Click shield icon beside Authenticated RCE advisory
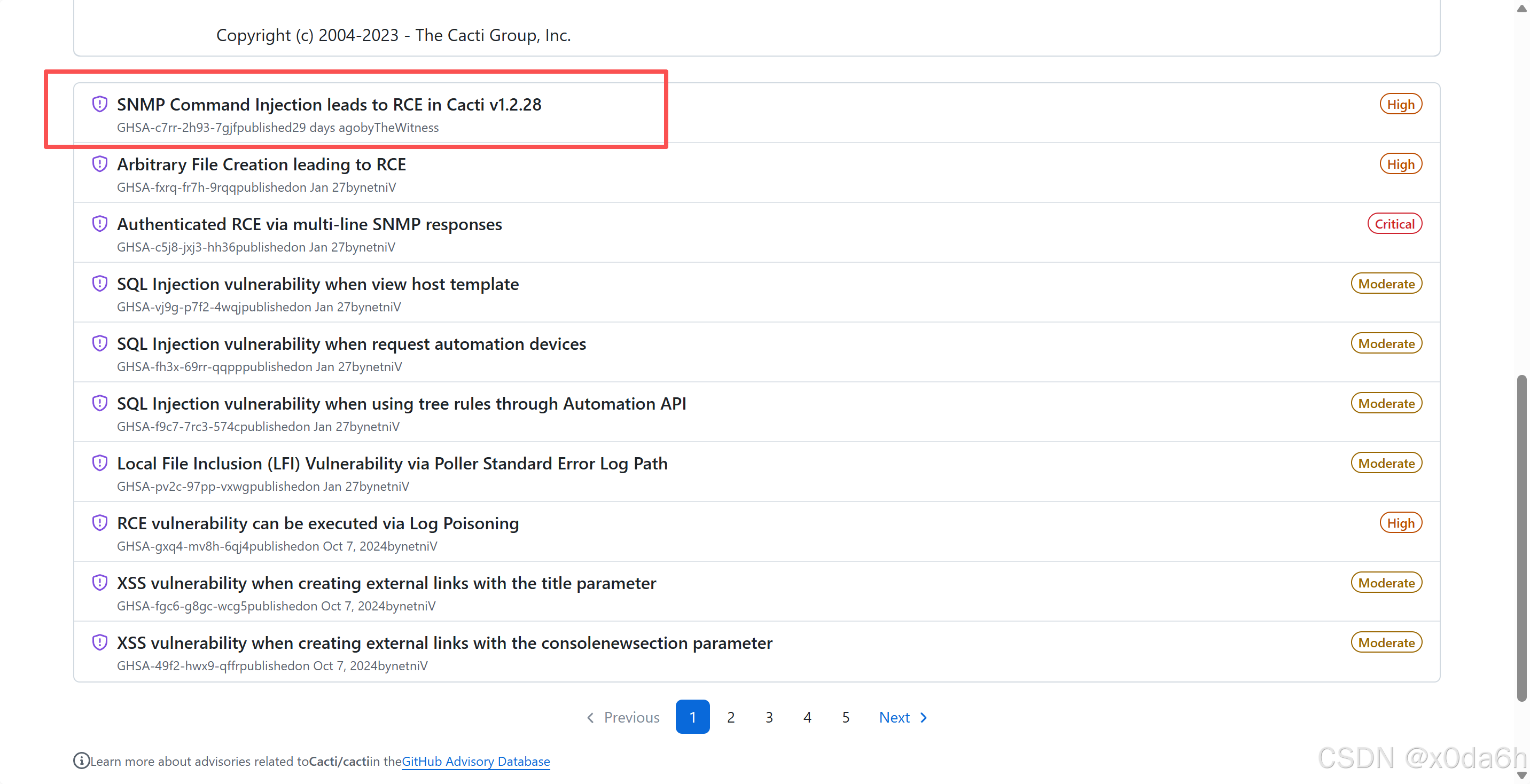This screenshot has width=1530, height=784. pyautogui.click(x=100, y=224)
